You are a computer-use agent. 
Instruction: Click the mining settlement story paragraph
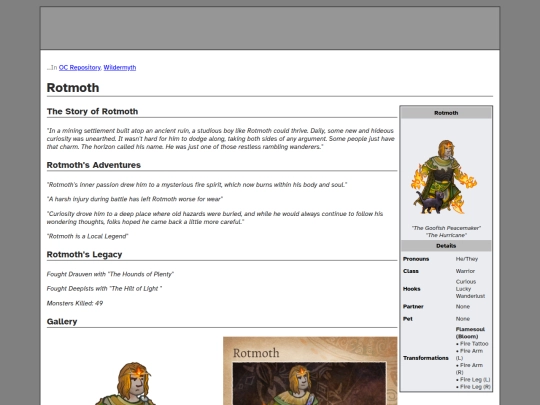pos(221,139)
